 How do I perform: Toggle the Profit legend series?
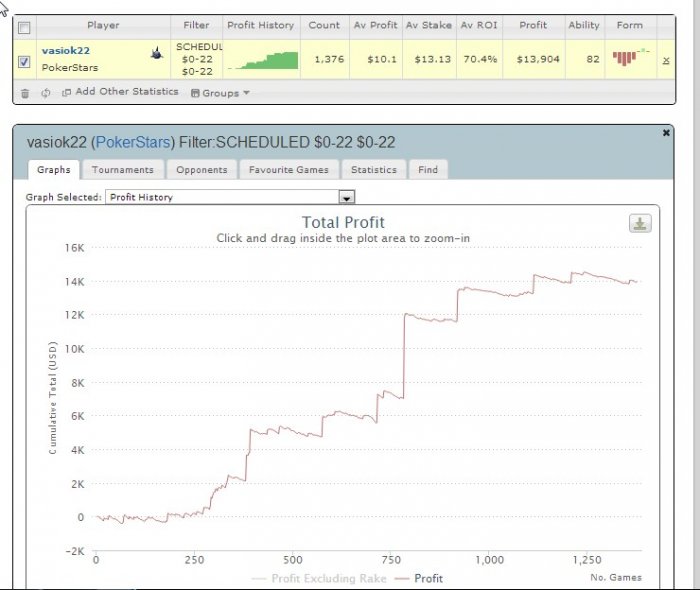click(419, 578)
